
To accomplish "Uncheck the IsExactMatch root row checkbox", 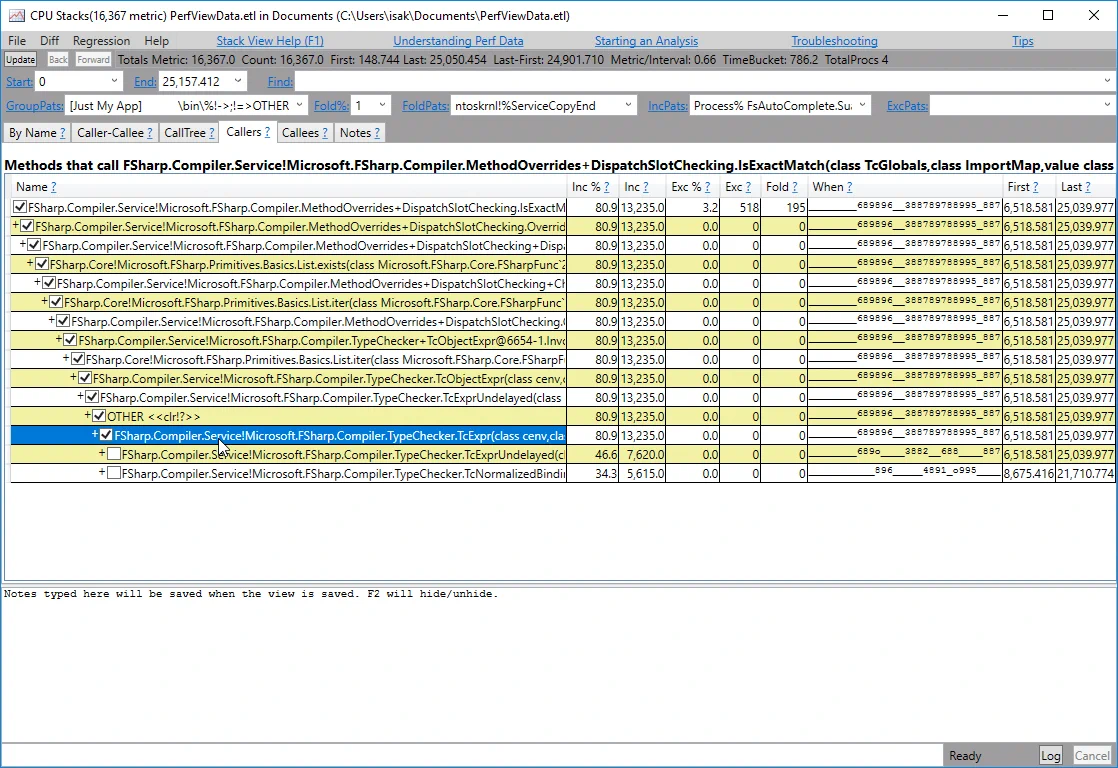I will point(20,208).
